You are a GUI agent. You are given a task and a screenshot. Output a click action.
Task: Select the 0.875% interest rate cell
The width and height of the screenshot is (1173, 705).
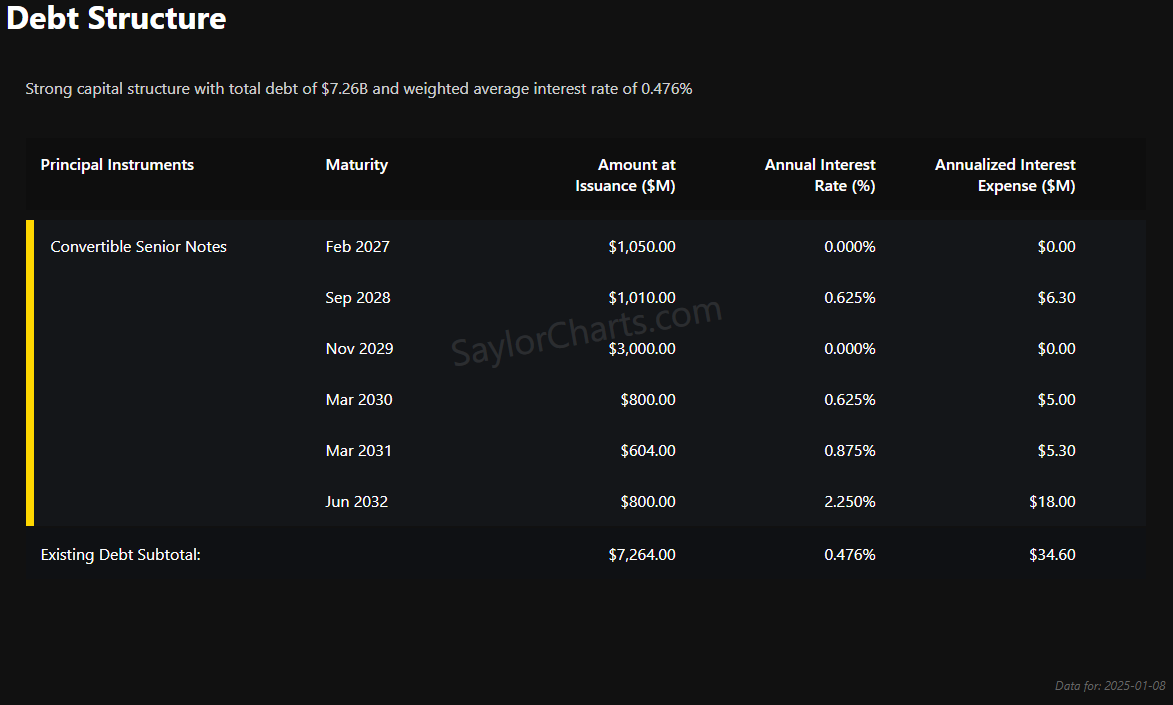tap(849, 451)
